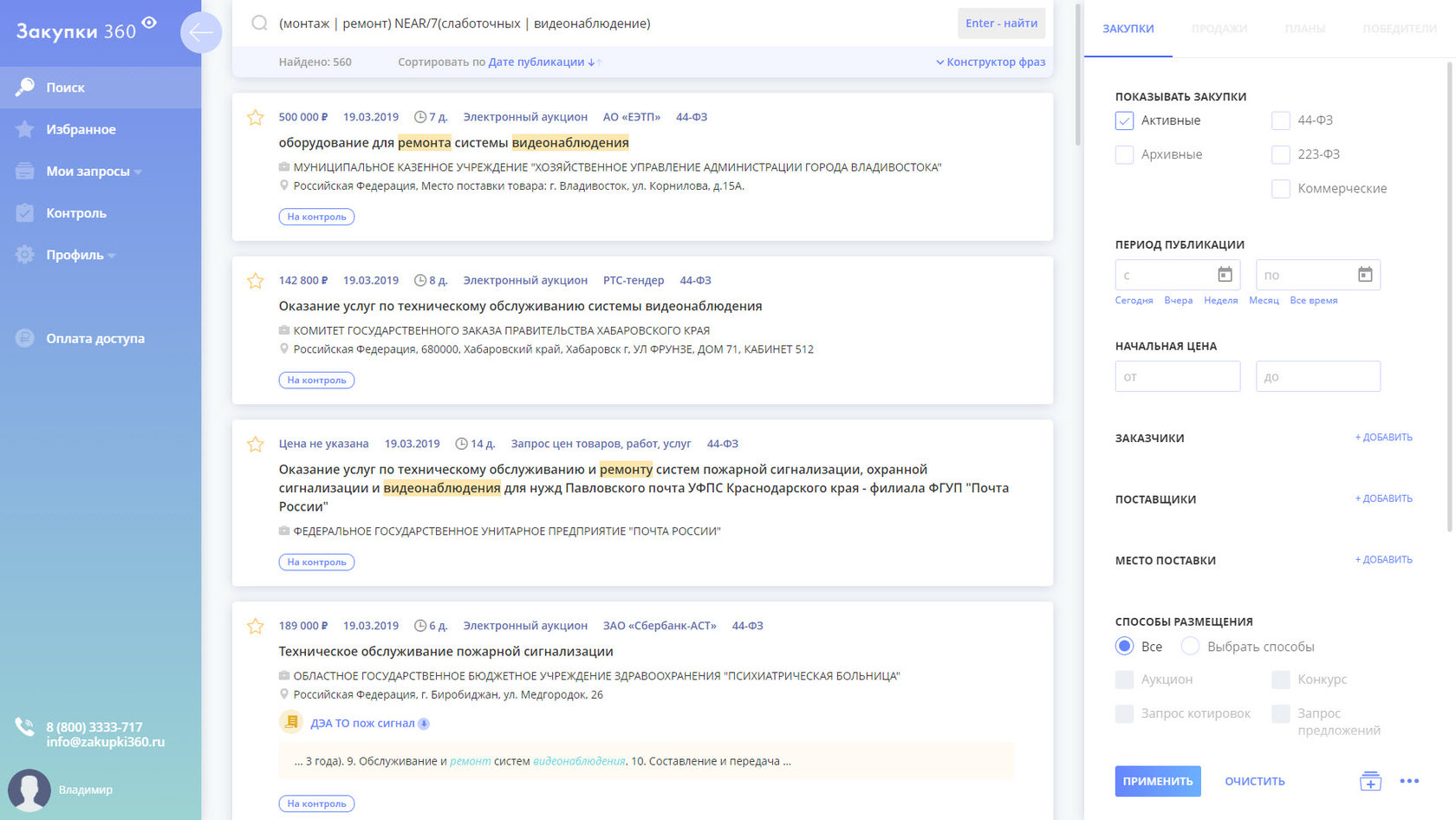Tick the Аукцион checkbox
Image resolution: width=1456 pixels, height=820 pixels.
(1124, 680)
